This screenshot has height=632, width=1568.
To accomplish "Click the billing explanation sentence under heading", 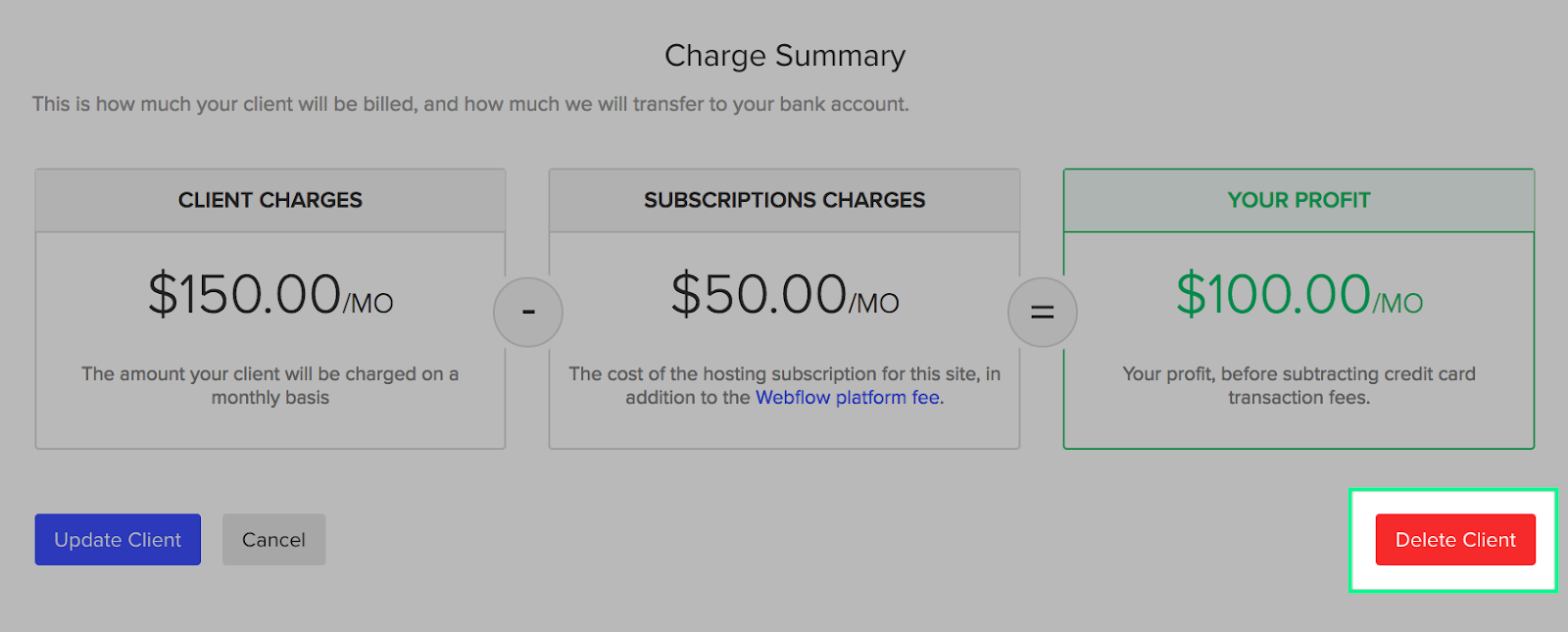I will (470, 104).
